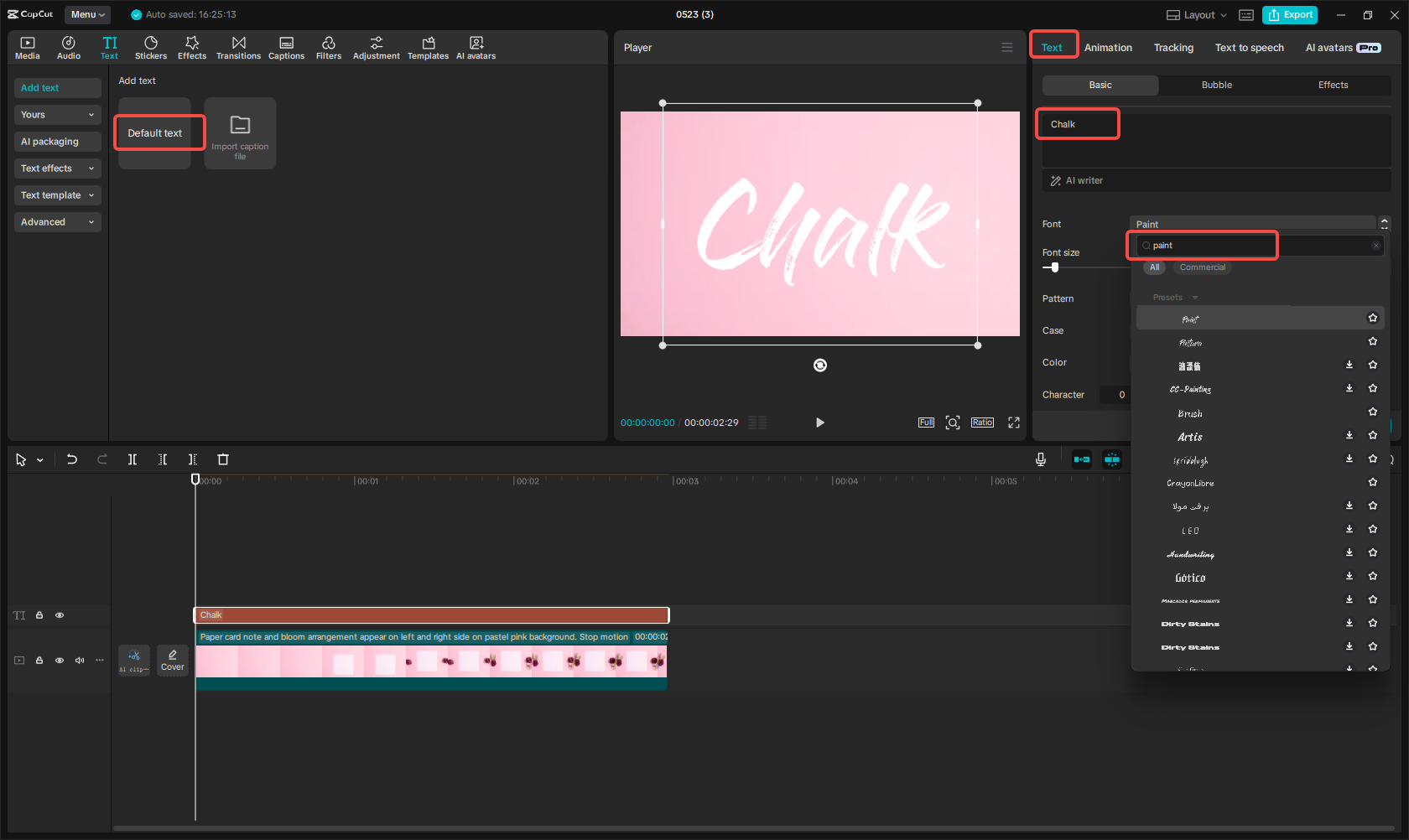Hide the text track with the eye toggle
This screenshot has width=1409, height=840.
coord(60,614)
